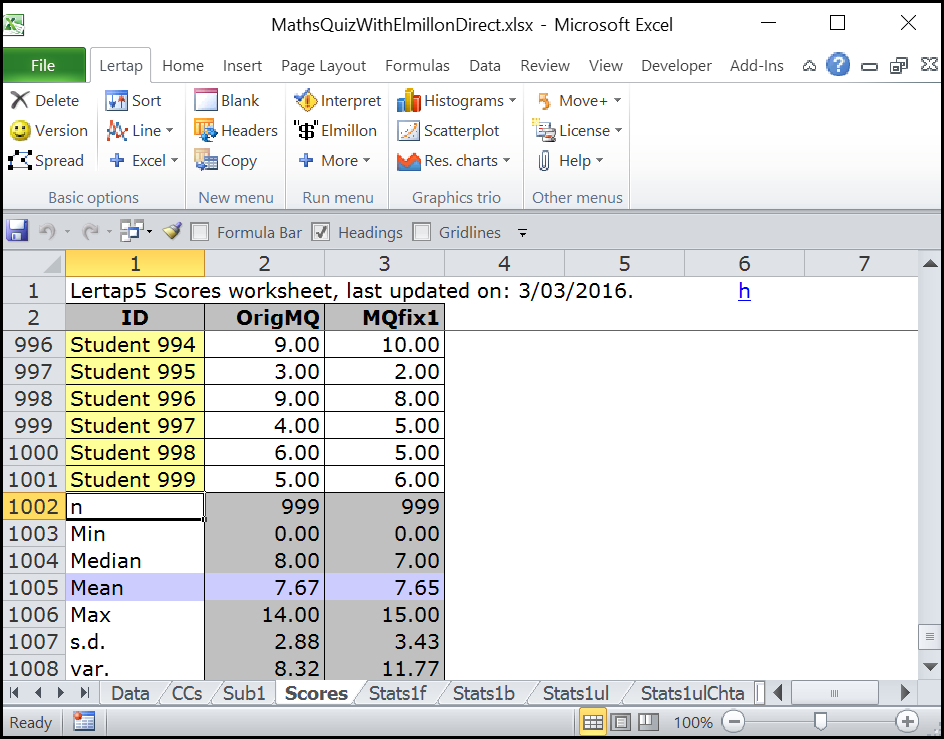Click the Headers icon in New menu

point(205,130)
